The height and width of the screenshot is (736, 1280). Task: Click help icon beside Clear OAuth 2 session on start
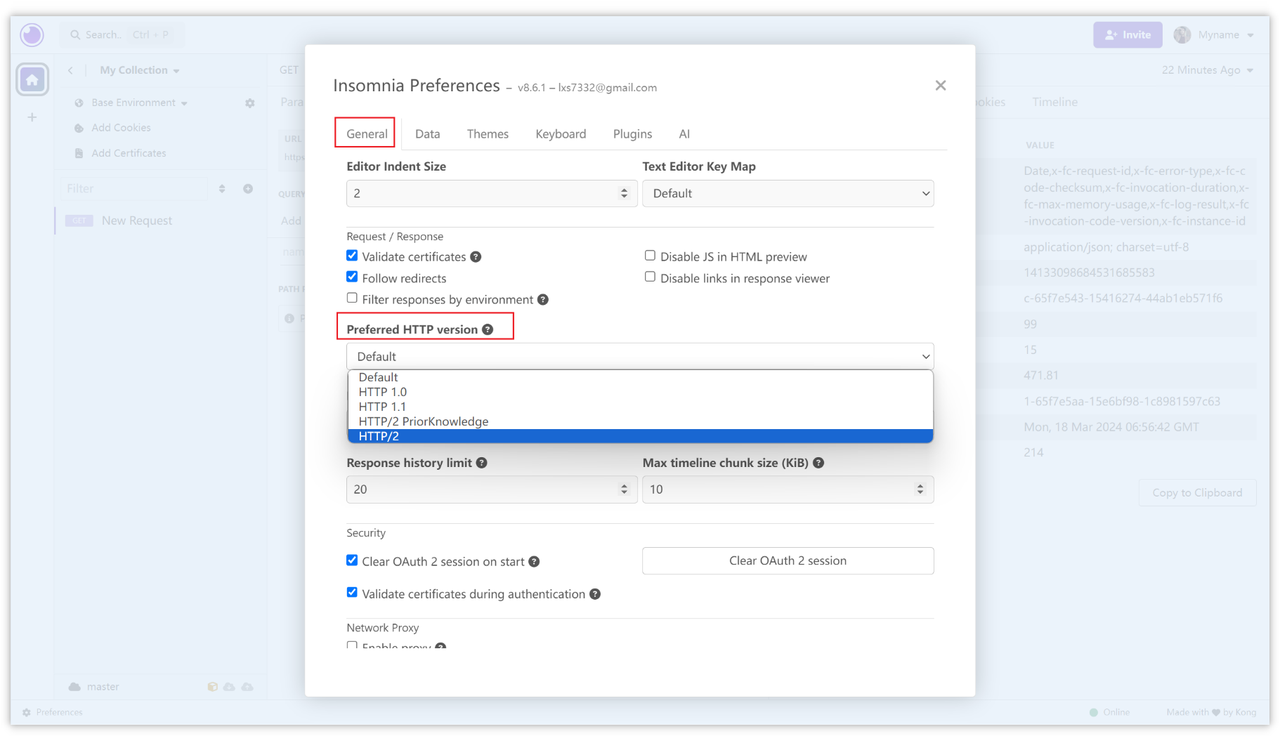click(x=534, y=562)
